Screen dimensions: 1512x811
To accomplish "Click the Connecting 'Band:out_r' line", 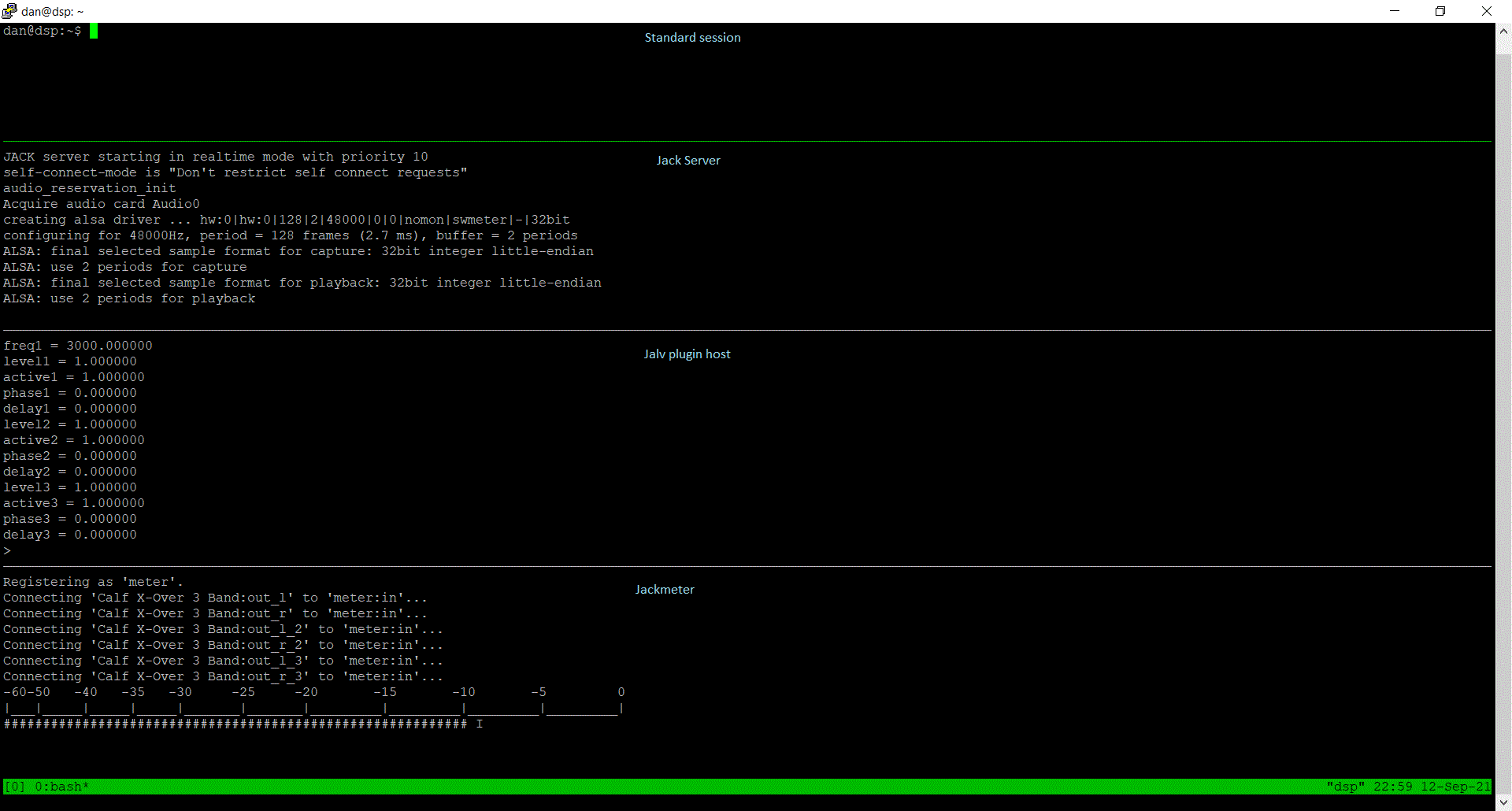I will pos(216,613).
